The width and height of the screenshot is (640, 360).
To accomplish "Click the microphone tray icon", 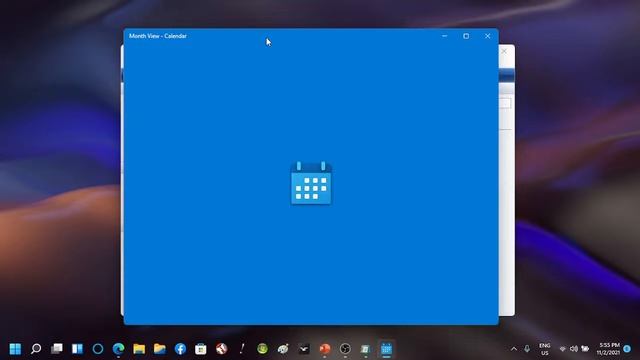I will [527, 349].
